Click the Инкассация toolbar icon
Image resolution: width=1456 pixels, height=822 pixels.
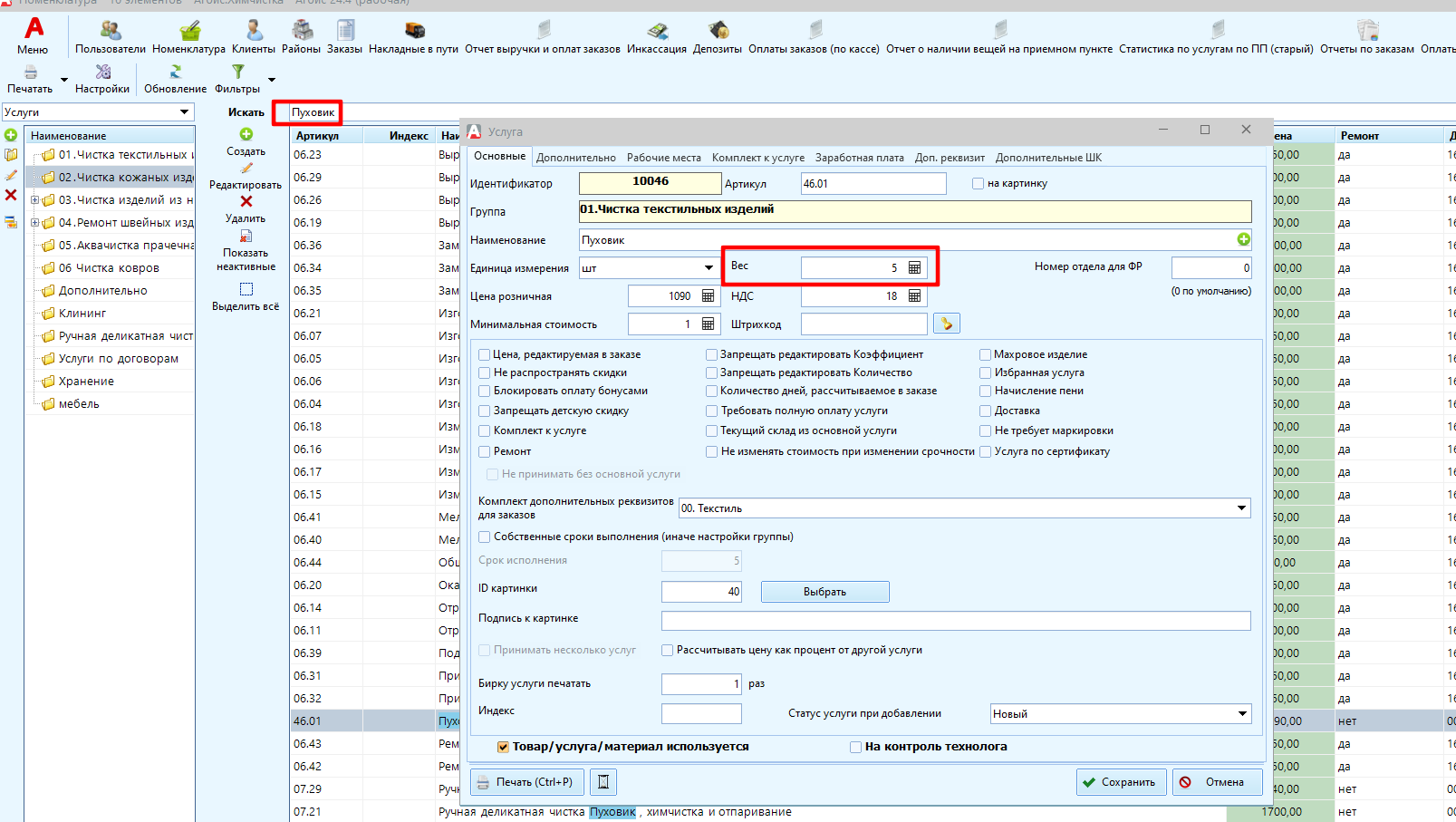tap(656, 33)
